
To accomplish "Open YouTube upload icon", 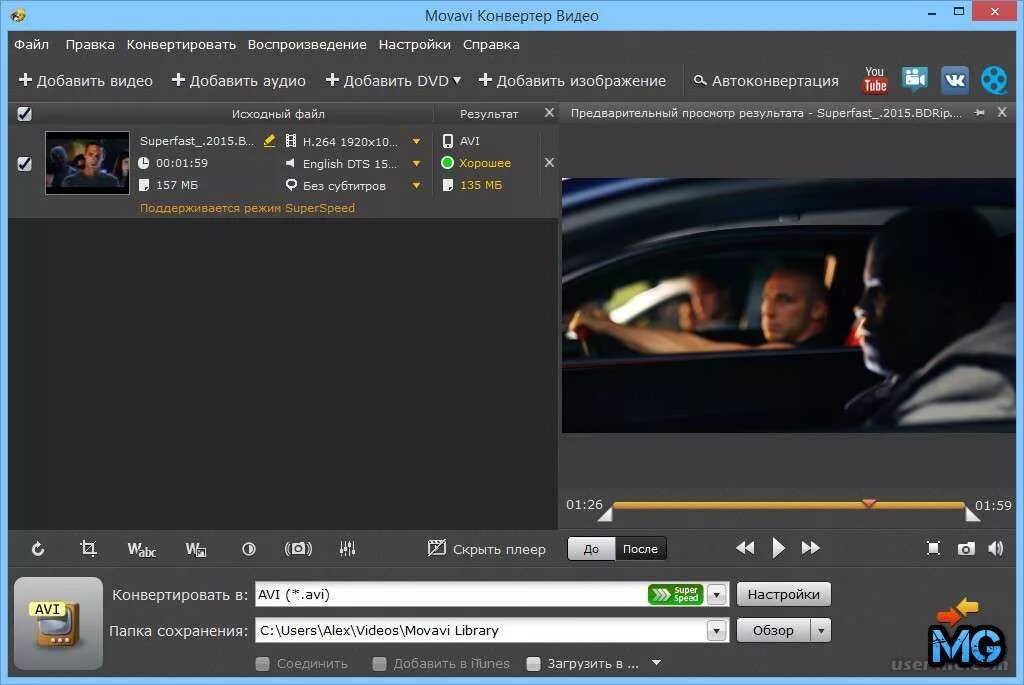I will [x=875, y=80].
